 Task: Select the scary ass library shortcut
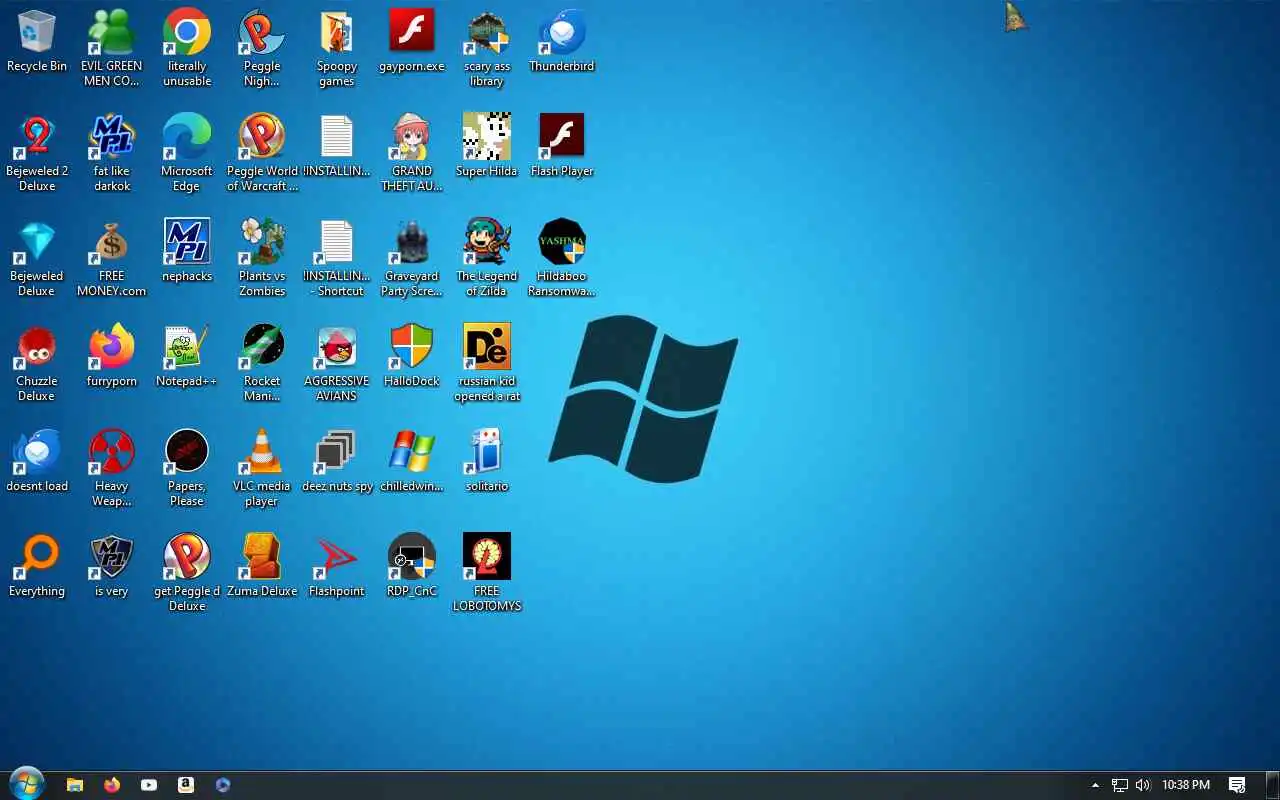point(487,49)
